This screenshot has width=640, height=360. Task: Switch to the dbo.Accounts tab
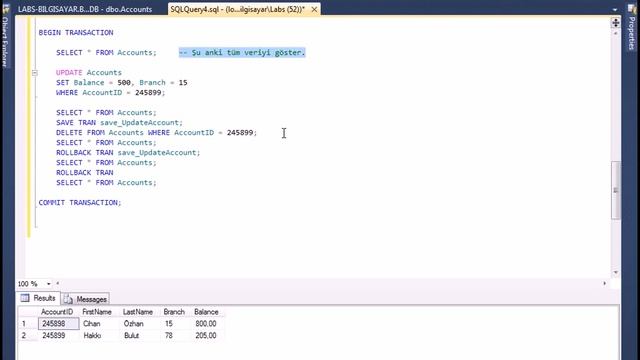click(x=84, y=9)
